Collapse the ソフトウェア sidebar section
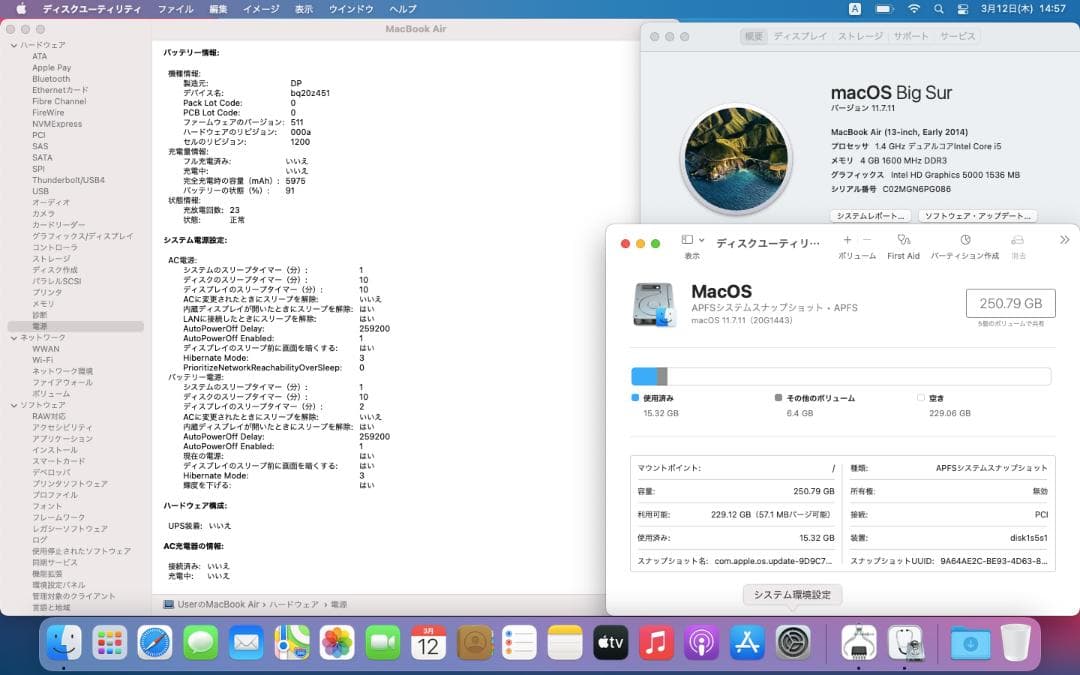Screen dimensions: 1080x675 [14, 405]
